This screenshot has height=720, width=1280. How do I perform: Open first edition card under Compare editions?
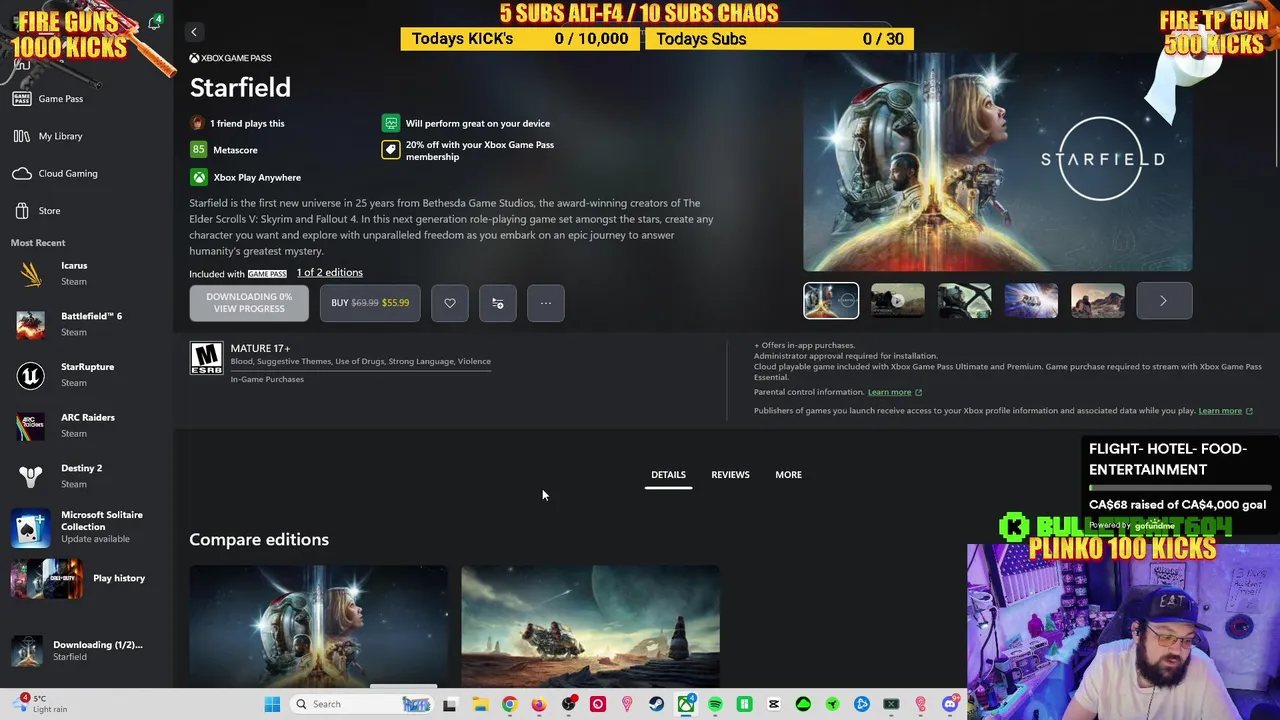coord(319,626)
